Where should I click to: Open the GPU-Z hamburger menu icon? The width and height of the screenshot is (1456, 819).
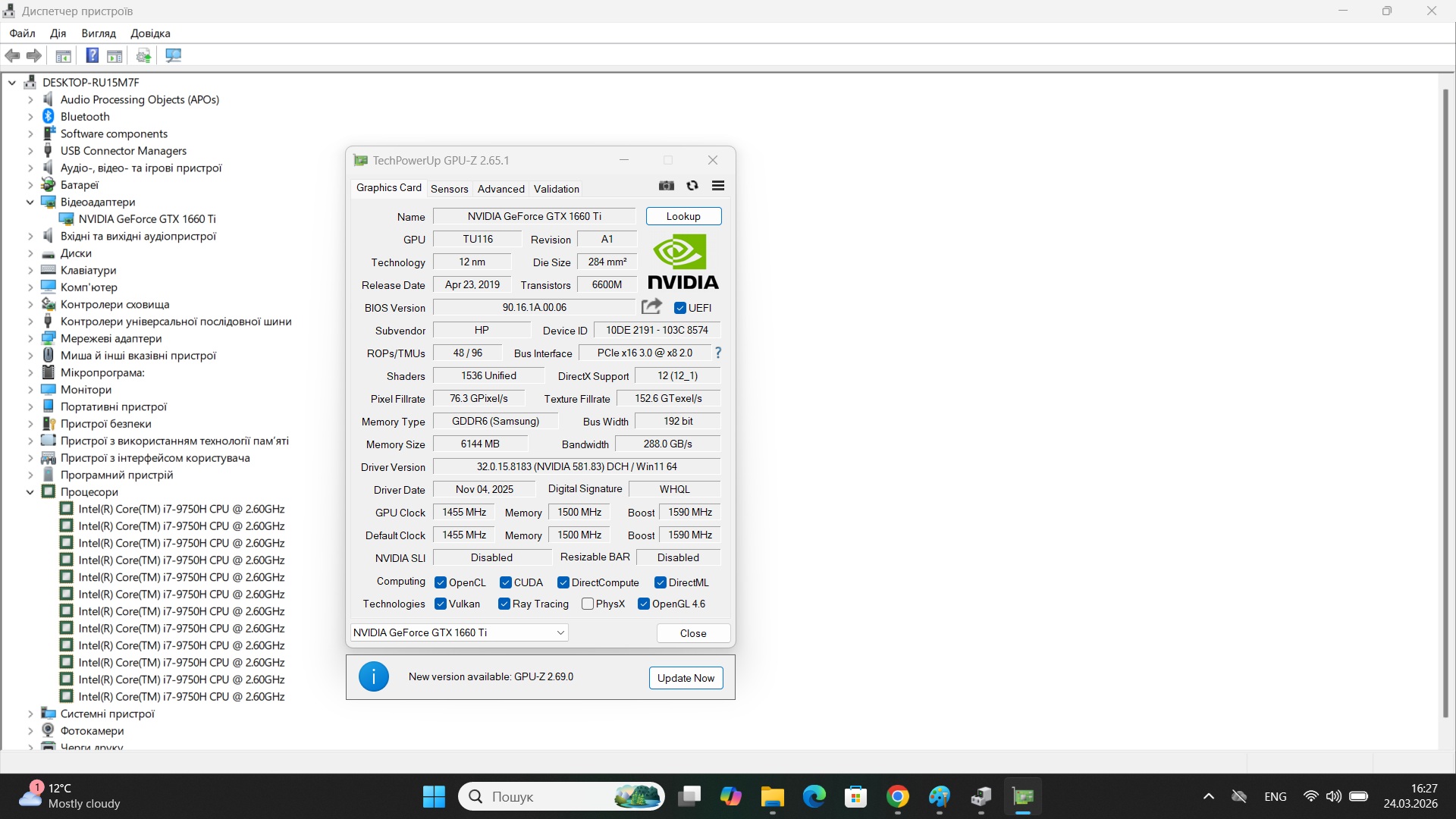click(718, 186)
